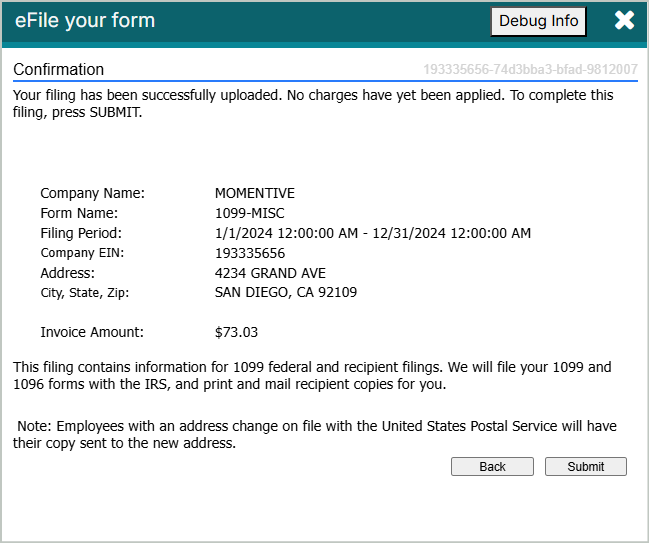Select the Confirmation section heading
The width and height of the screenshot is (649, 543).
pos(59,70)
